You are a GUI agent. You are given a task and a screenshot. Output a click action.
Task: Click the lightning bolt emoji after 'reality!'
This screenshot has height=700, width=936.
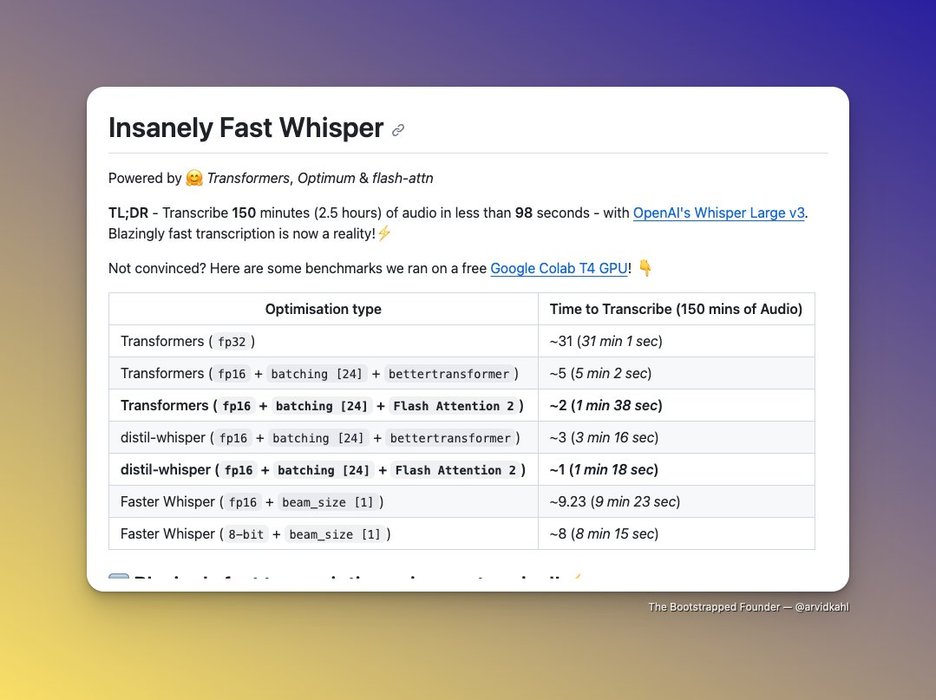(x=384, y=233)
